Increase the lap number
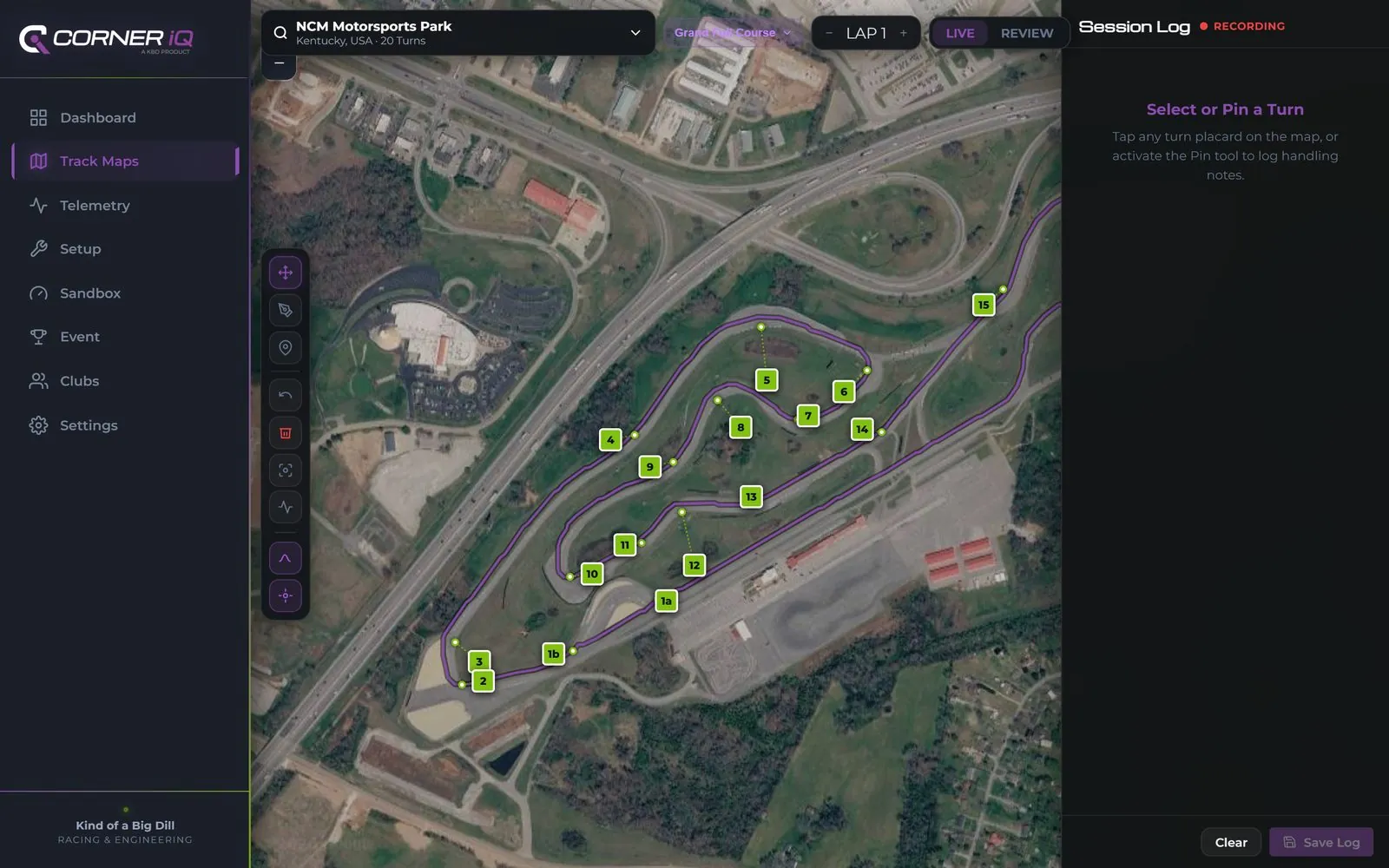The height and width of the screenshot is (868, 1389). (x=904, y=33)
